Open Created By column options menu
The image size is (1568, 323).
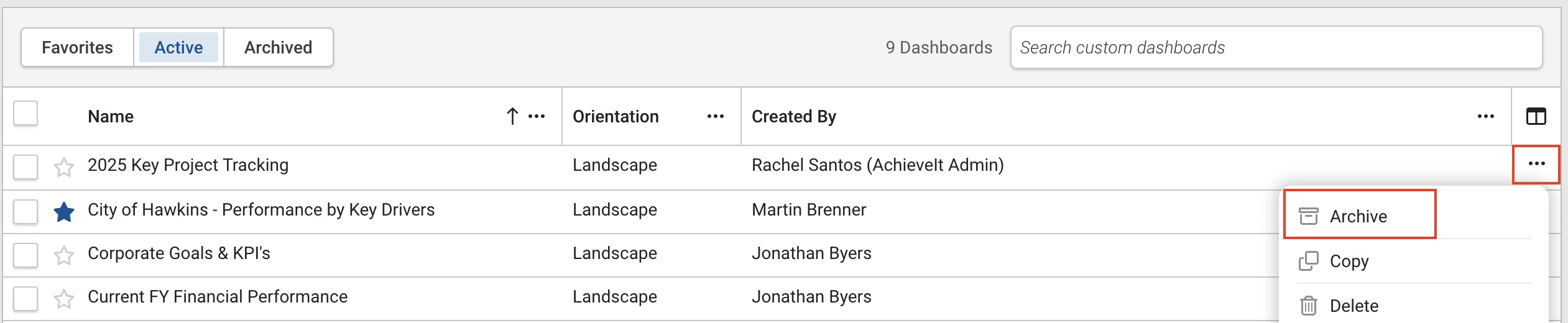[x=1486, y=116]
